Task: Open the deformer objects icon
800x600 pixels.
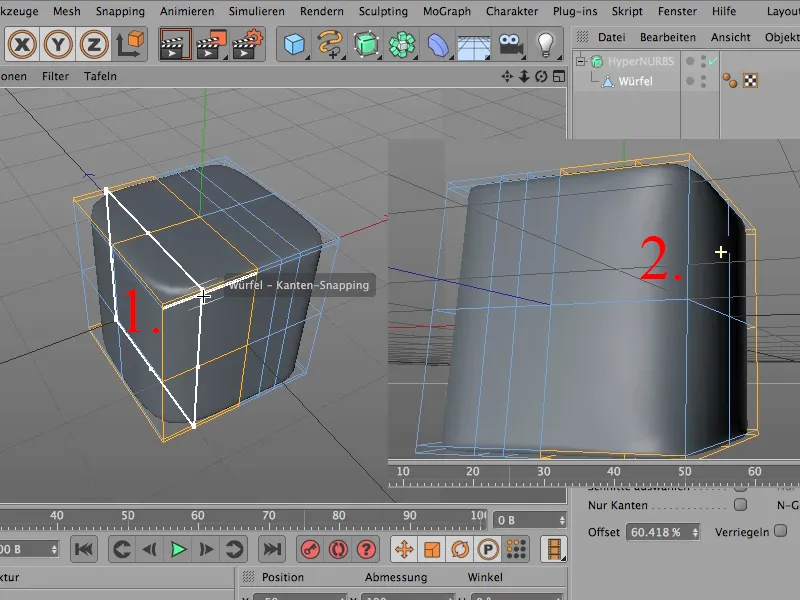Action: tap(438, 45)
